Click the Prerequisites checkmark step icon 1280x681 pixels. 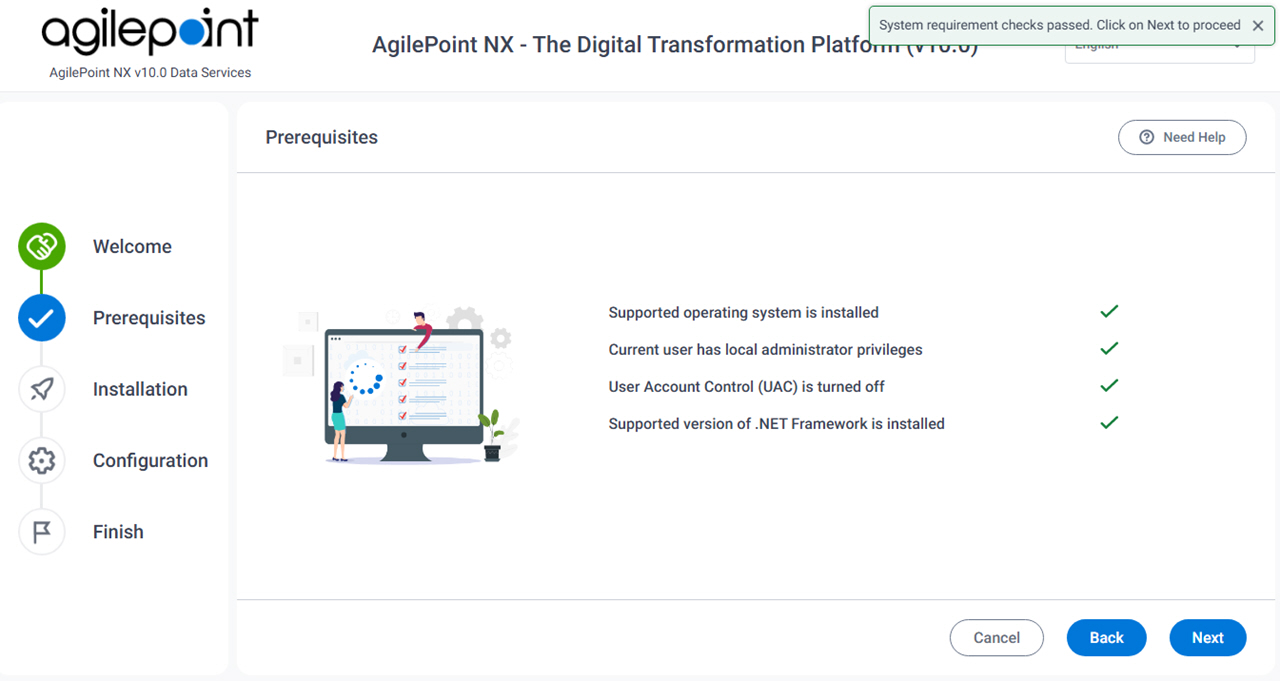(42, 318)
